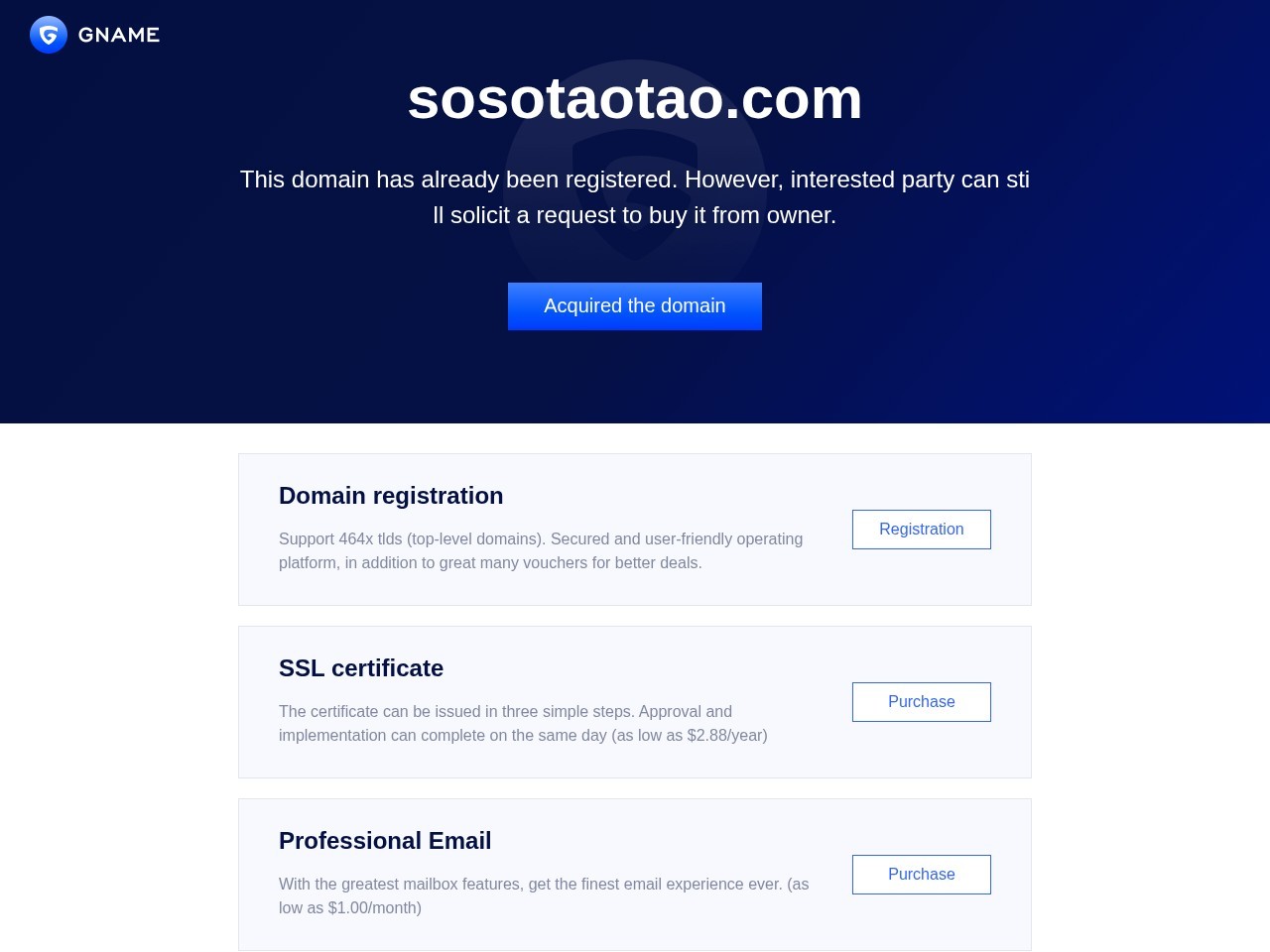The height and width of the screenshot is (952, 1270).
Task: Click the 'SSL certificate' heading
Action: click(361, 668)
